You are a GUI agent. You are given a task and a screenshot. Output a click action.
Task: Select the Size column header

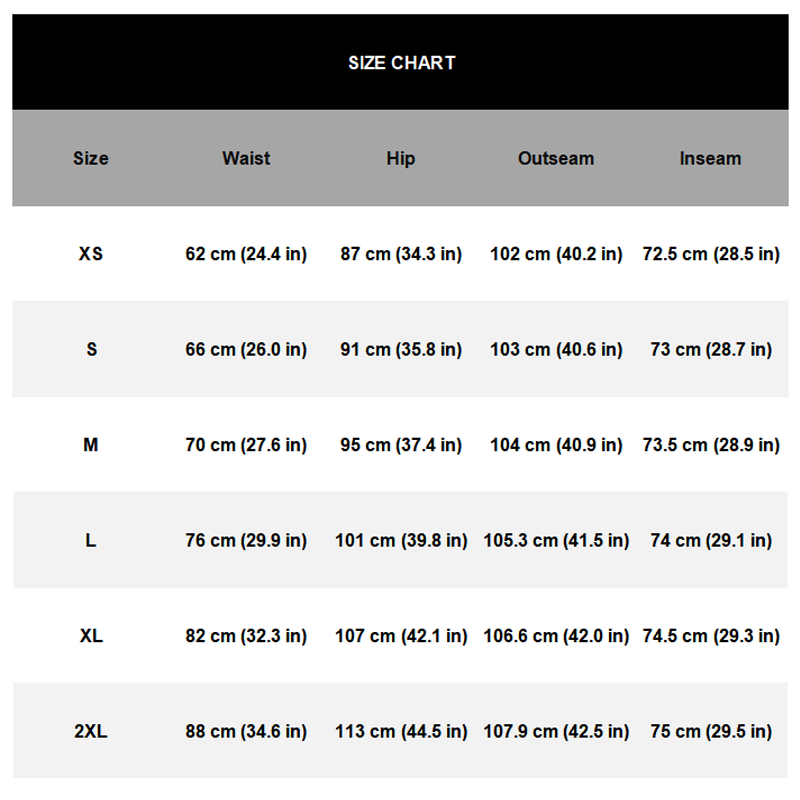coord(90,158)
